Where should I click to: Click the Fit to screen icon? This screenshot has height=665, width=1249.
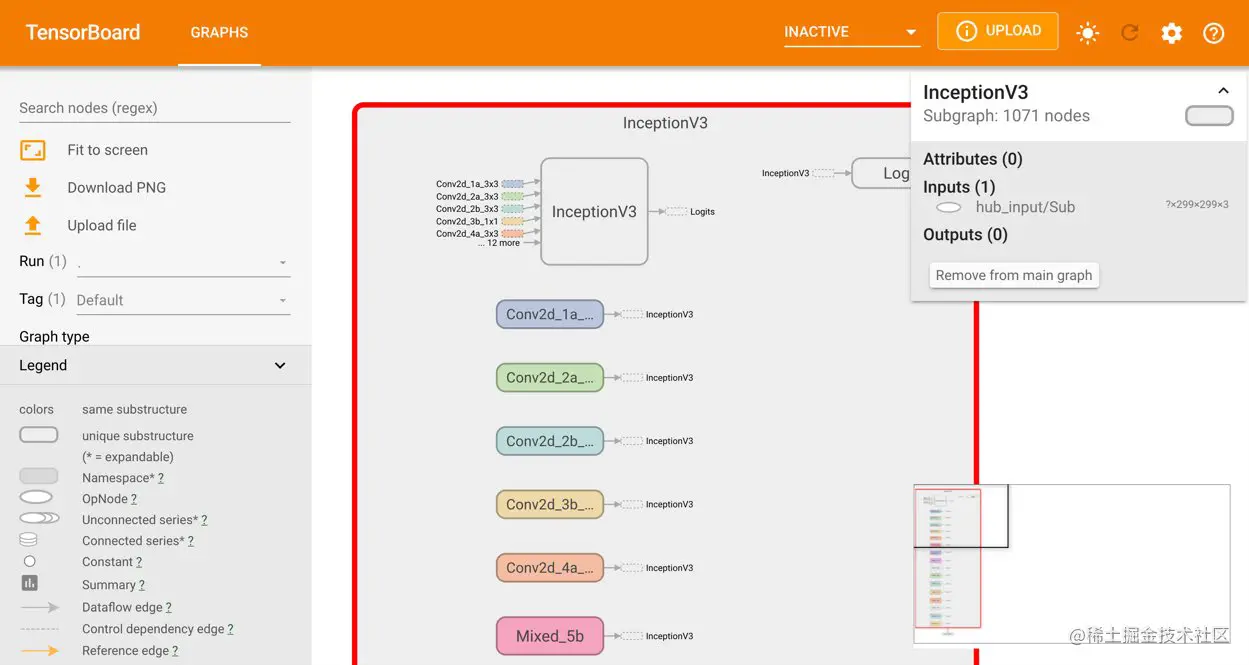click(33, 150)
